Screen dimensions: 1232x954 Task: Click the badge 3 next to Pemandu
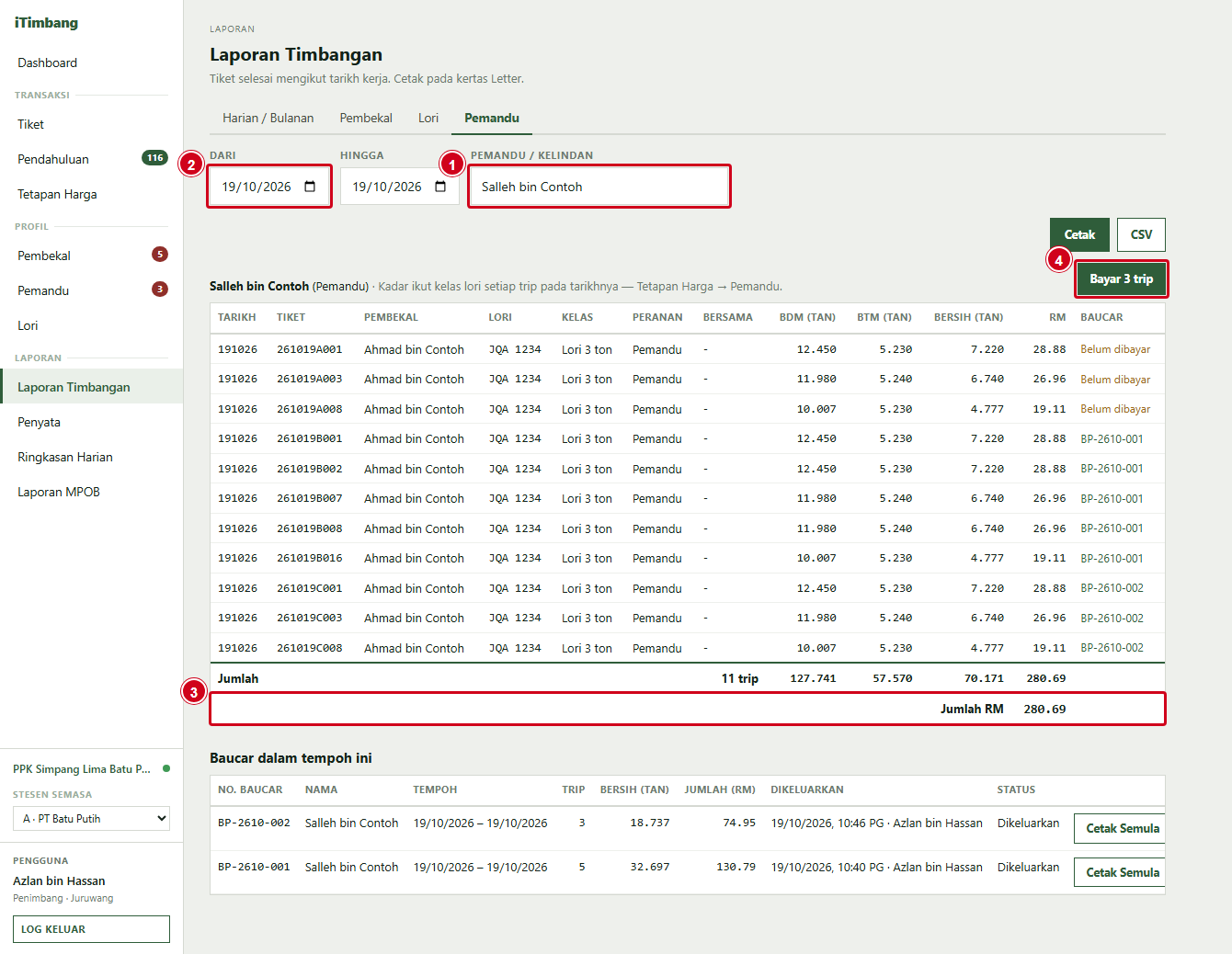[x=160, y=290]
